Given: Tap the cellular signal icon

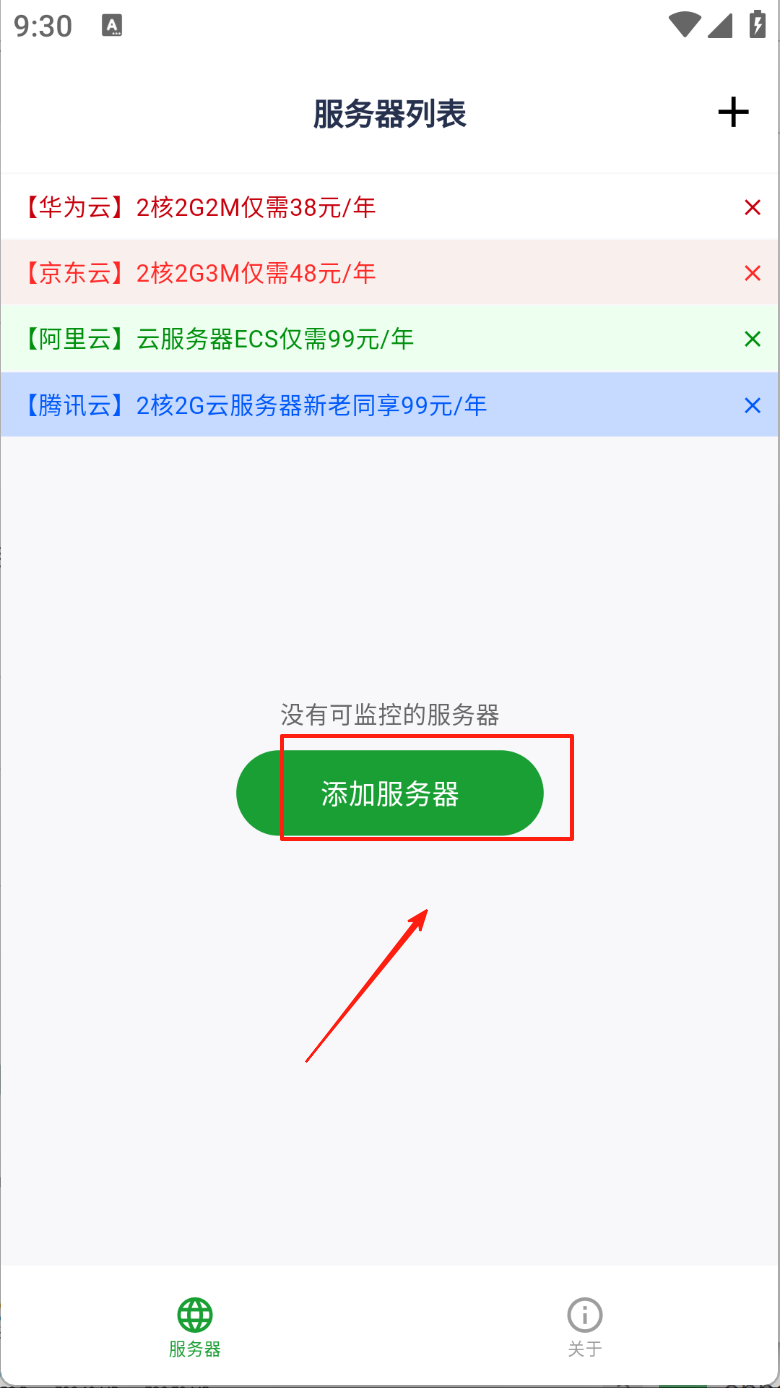Looking at the screenshot, I should (719, 25).
